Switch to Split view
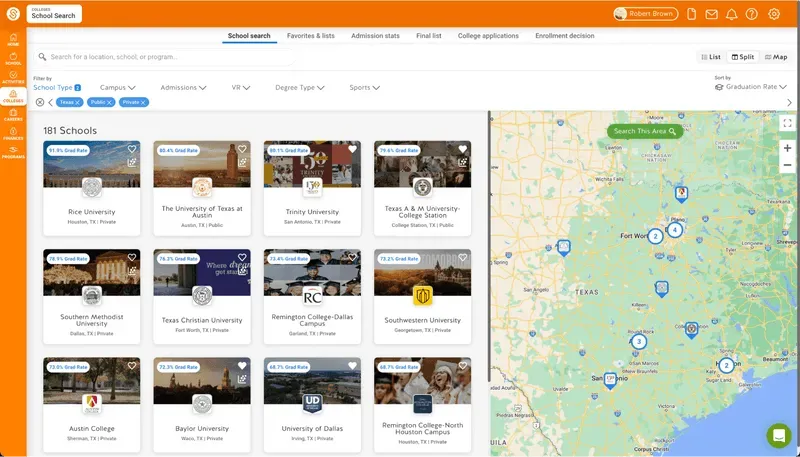Screen dimensions: 800x457 (x=742, y=57)
